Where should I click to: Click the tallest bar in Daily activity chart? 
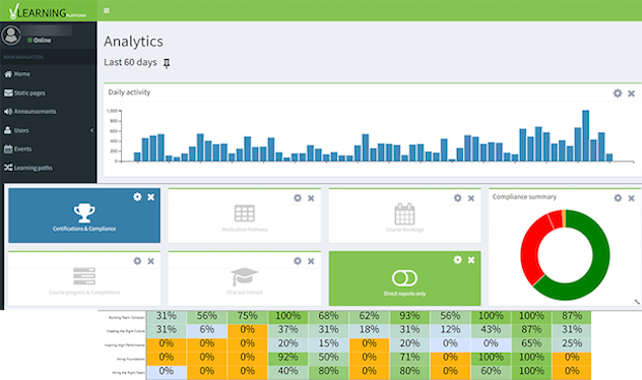pos(585,136)
